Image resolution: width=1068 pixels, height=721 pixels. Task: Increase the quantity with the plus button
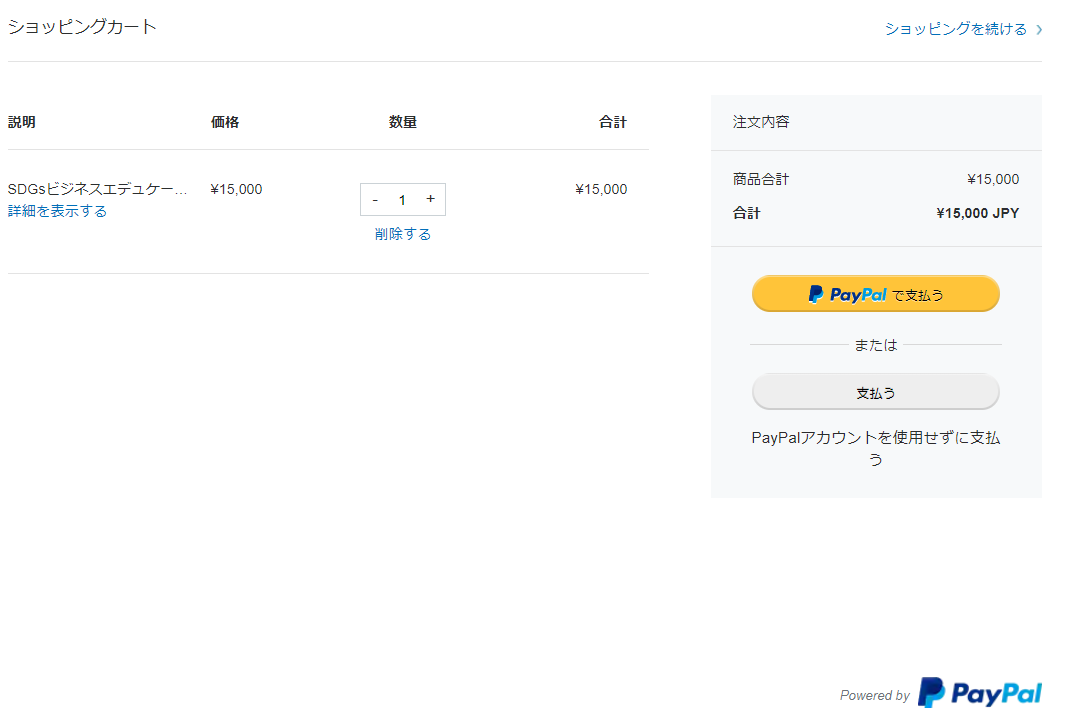[x=430, y=199]
